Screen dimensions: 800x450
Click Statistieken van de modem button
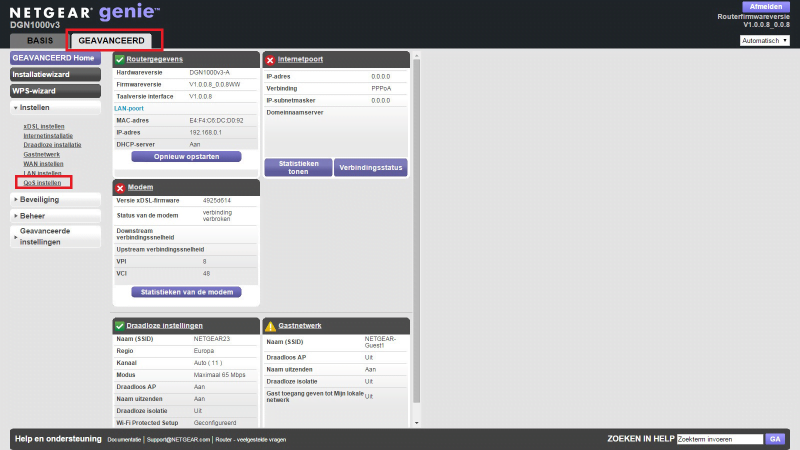(x=186, y=292)
